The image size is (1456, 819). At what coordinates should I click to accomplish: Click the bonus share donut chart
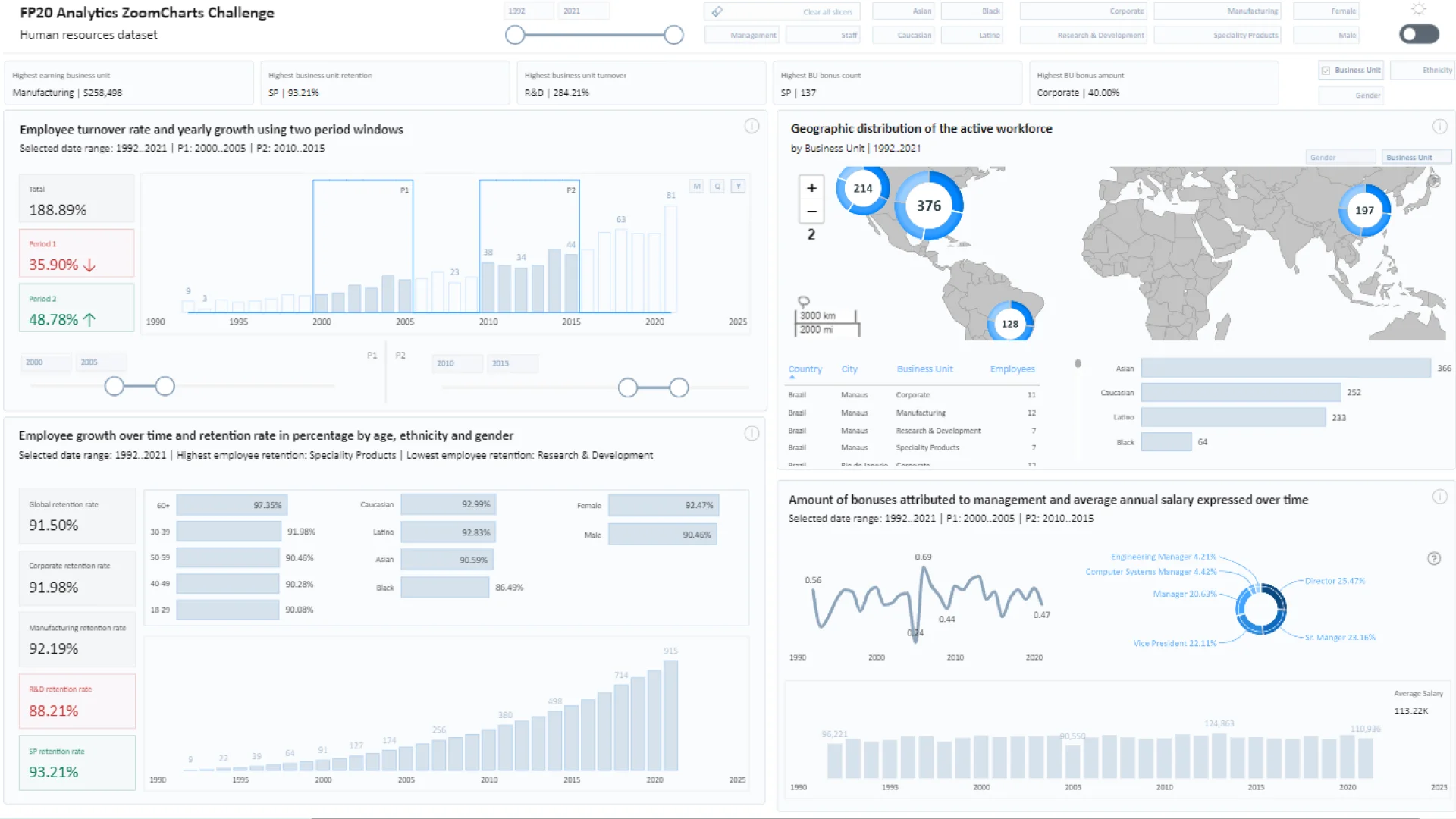[x=1260, y=609]
